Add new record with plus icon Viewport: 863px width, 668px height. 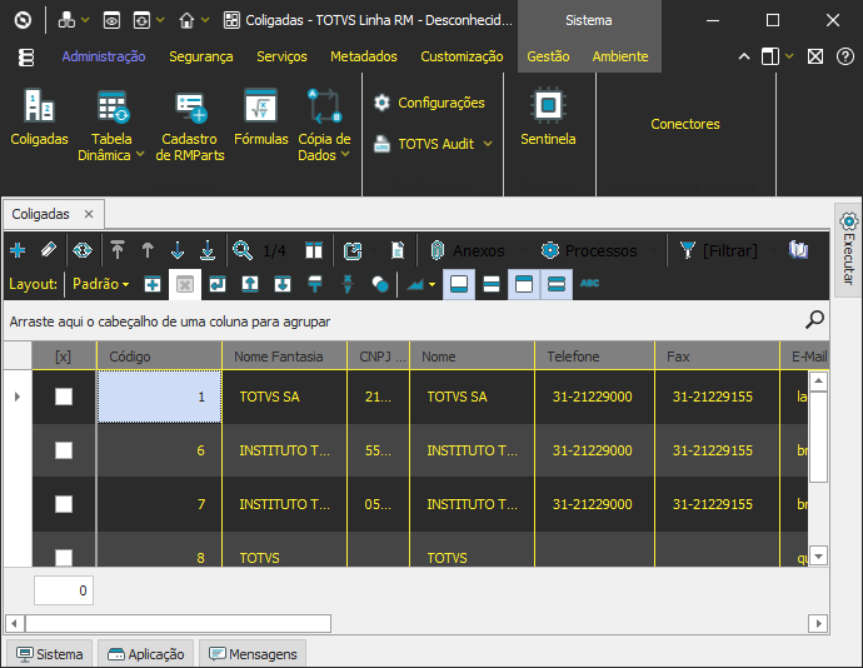pos(18,250)
